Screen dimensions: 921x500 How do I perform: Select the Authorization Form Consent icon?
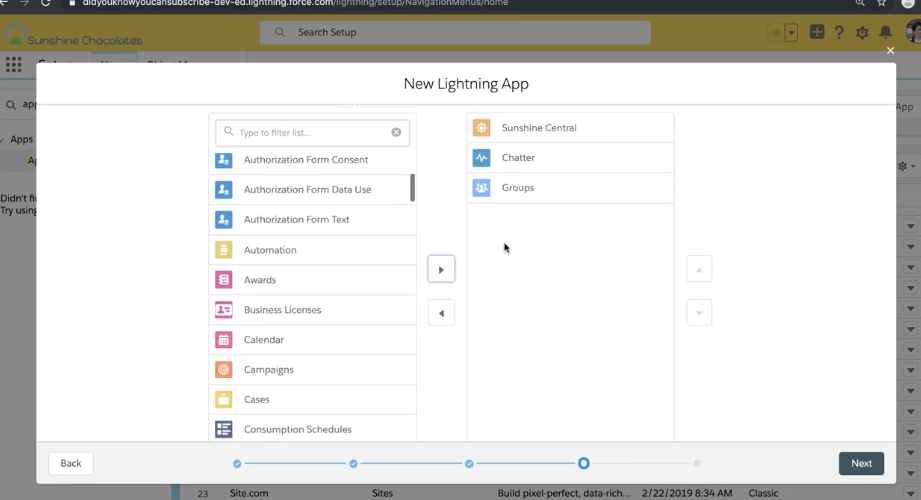point(223,160)
